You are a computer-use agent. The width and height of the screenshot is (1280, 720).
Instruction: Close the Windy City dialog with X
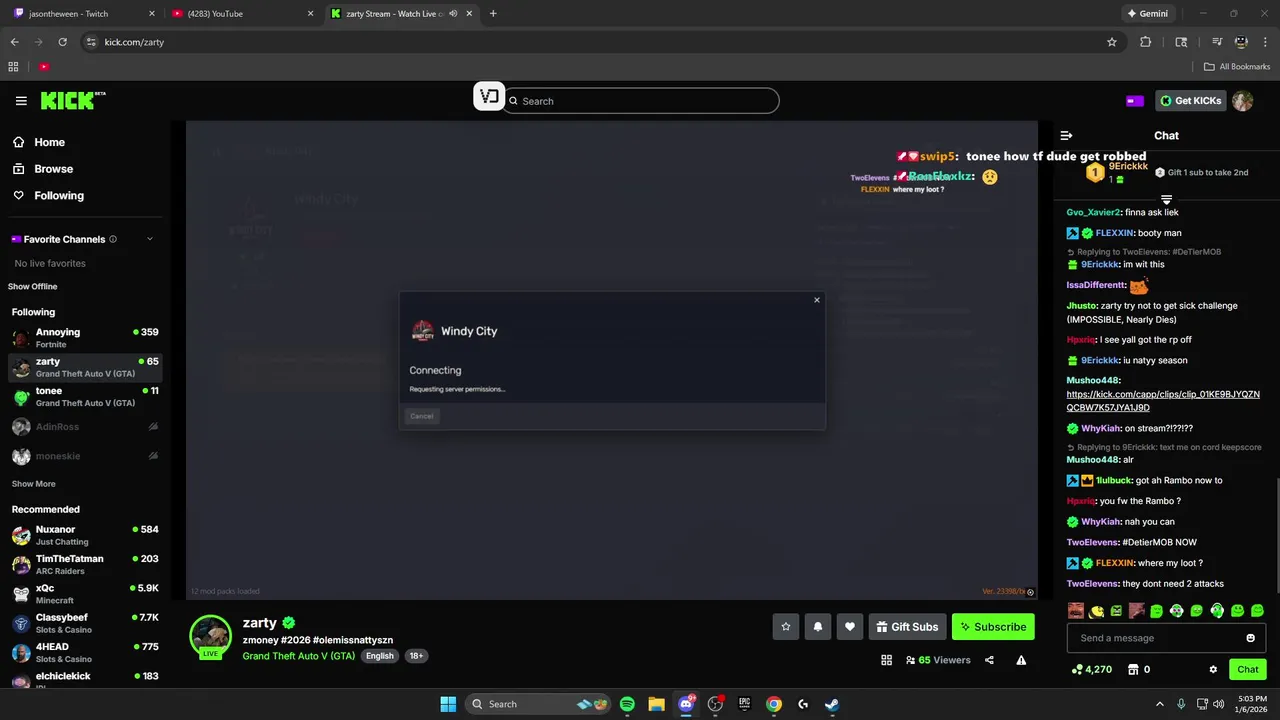tap(816, 300)
